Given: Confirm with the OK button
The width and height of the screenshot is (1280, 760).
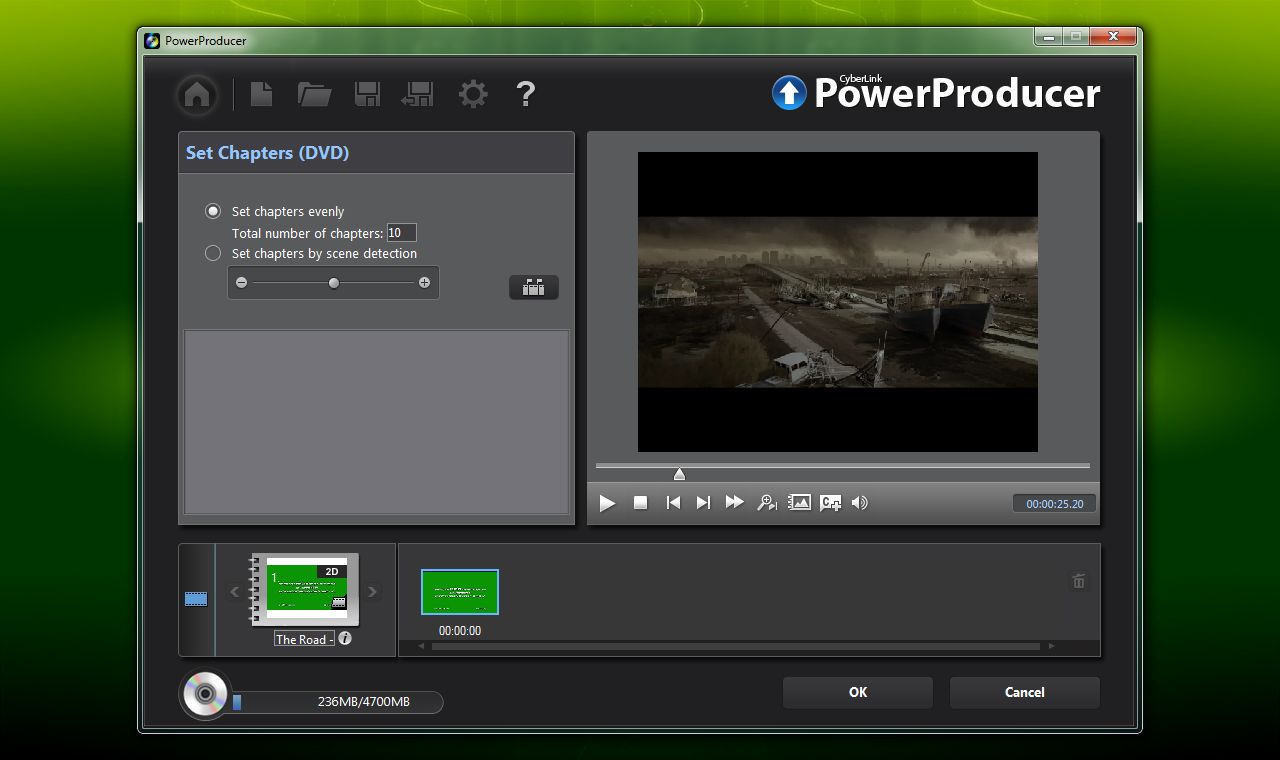Looking at the screenshot, I should (x=858, y=692).
